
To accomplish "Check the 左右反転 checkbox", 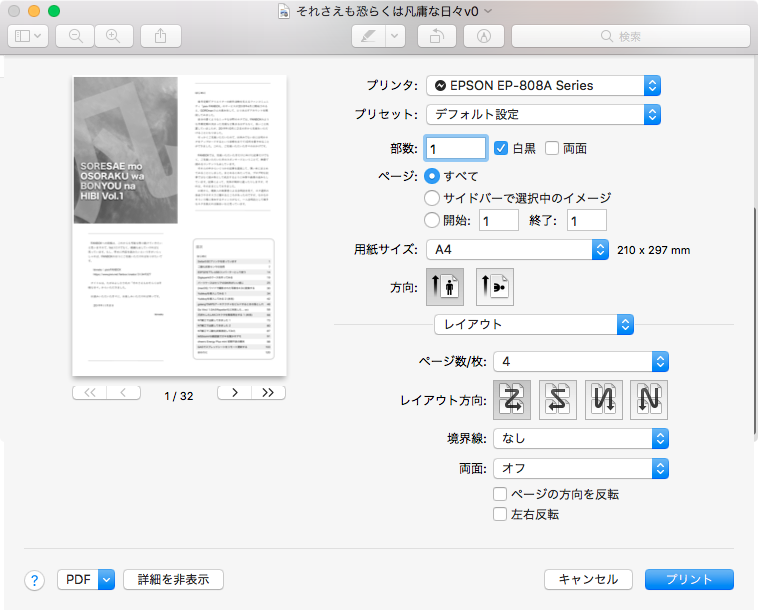I will (x=500, y=514).
